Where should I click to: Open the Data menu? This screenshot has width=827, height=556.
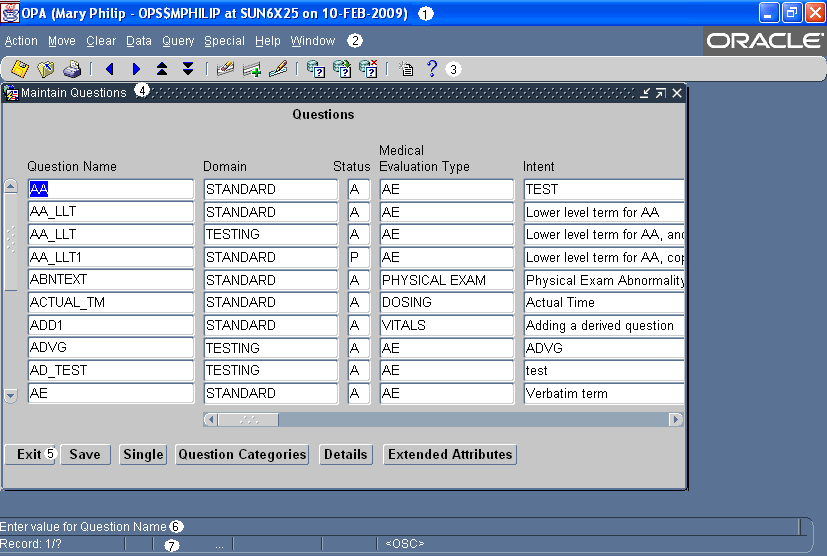pyautogui.click(x=139, y=41)
